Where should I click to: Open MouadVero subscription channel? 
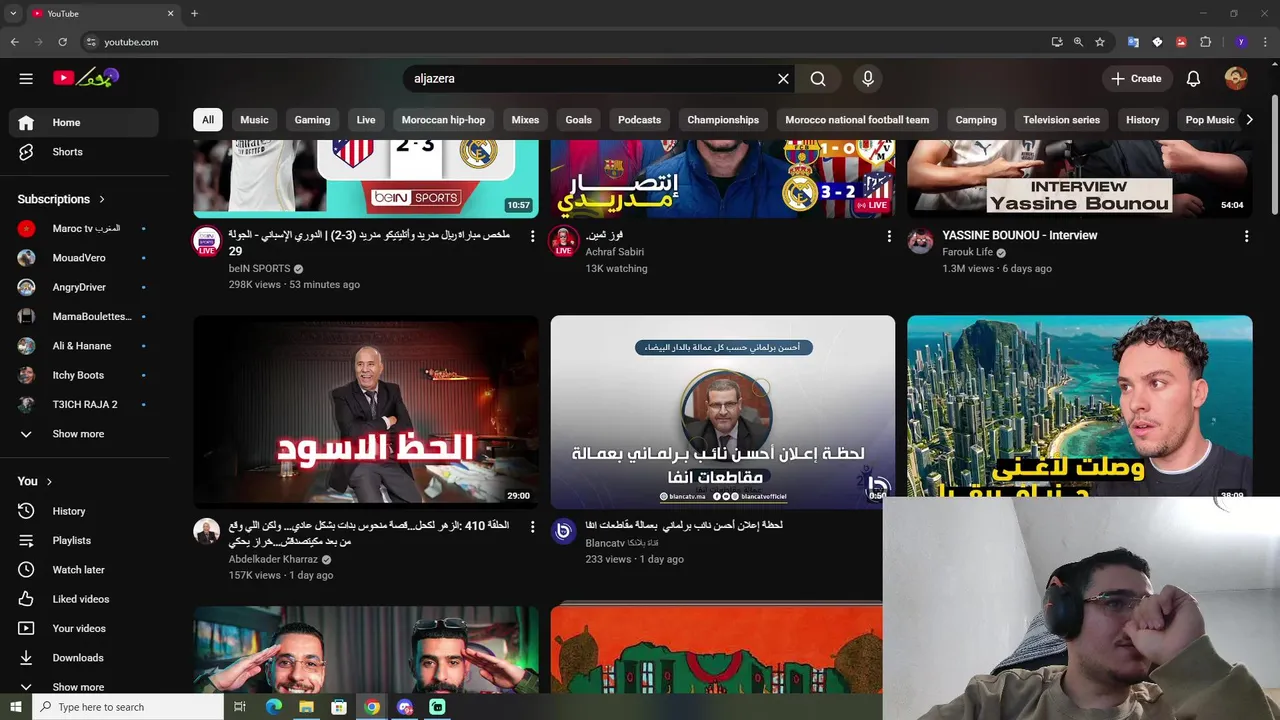point(84,258)
